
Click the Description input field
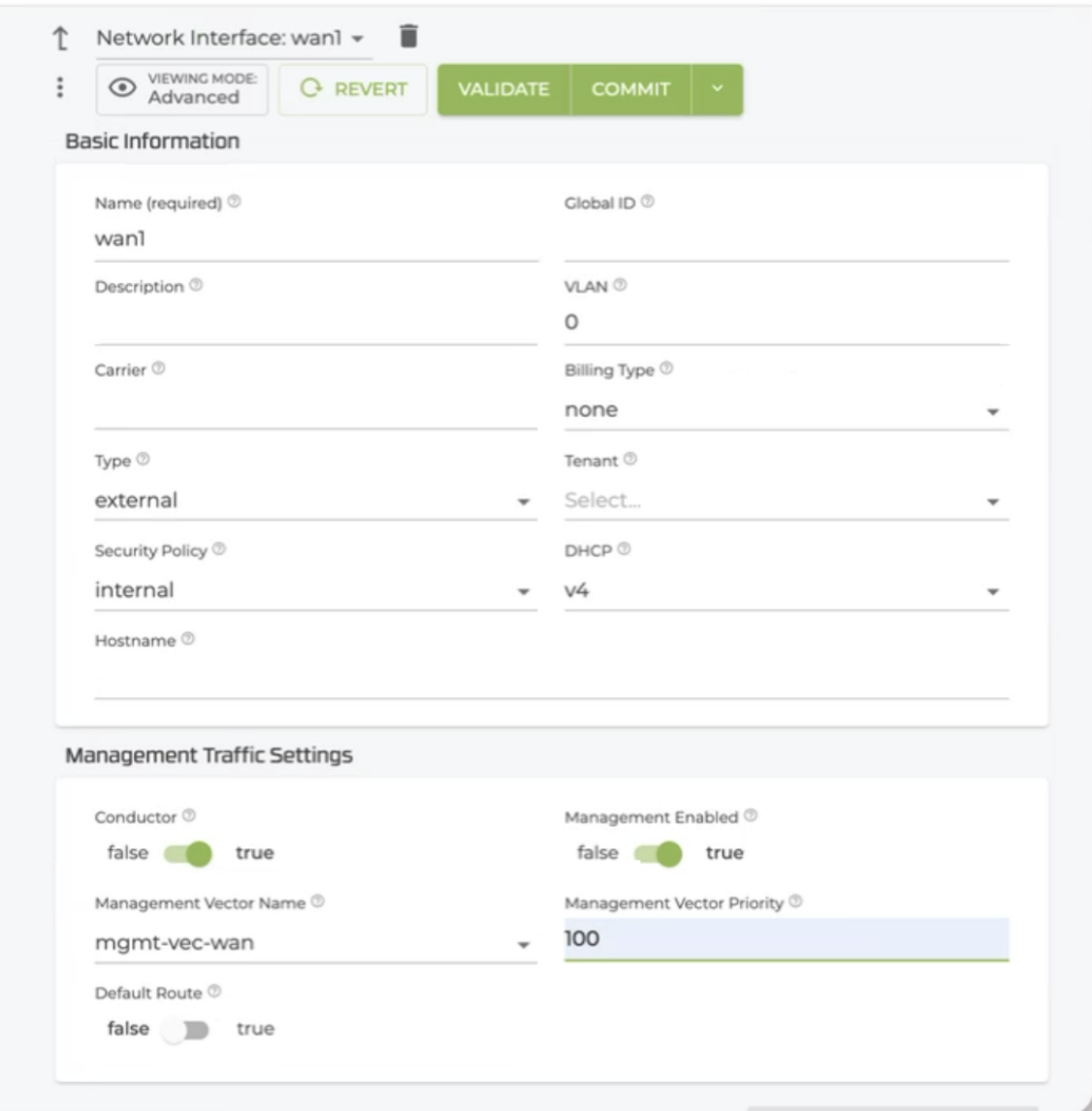pos(315,324)
